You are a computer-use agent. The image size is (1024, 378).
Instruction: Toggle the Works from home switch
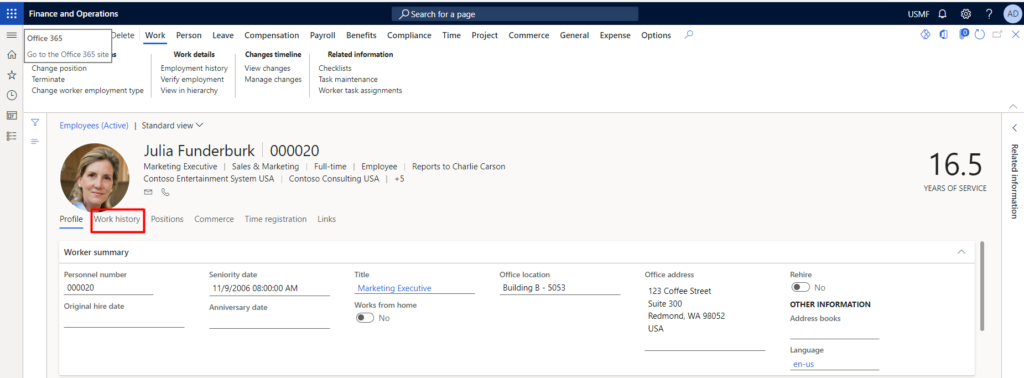tap(365, 318)
